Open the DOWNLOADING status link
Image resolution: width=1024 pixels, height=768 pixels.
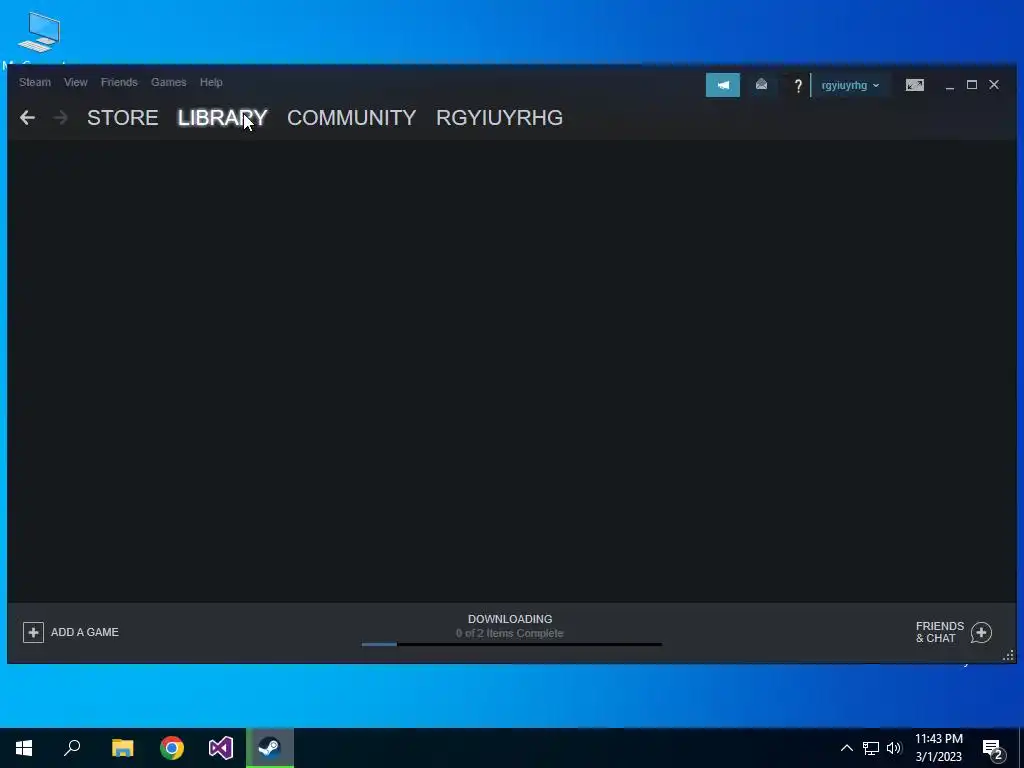510,619
